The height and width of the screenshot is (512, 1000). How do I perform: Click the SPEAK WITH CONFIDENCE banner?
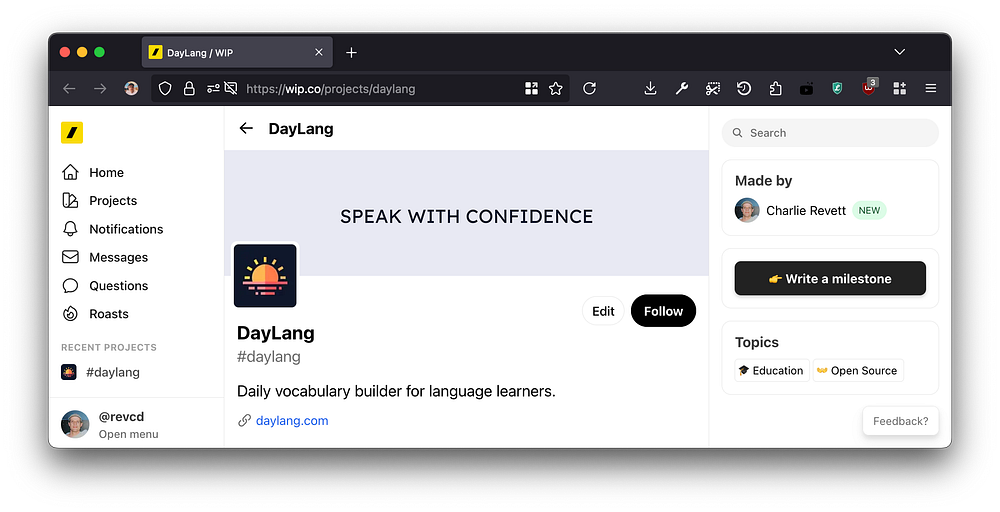tap(466, 213)
